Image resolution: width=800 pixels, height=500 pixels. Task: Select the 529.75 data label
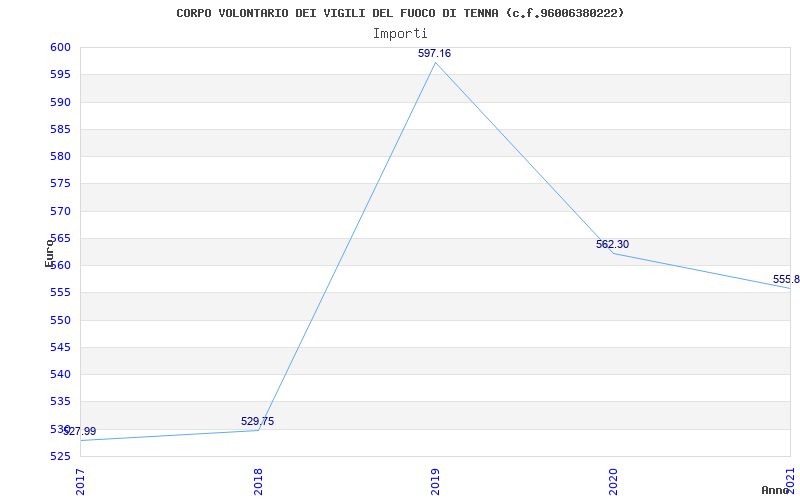(x=257, y=421)
